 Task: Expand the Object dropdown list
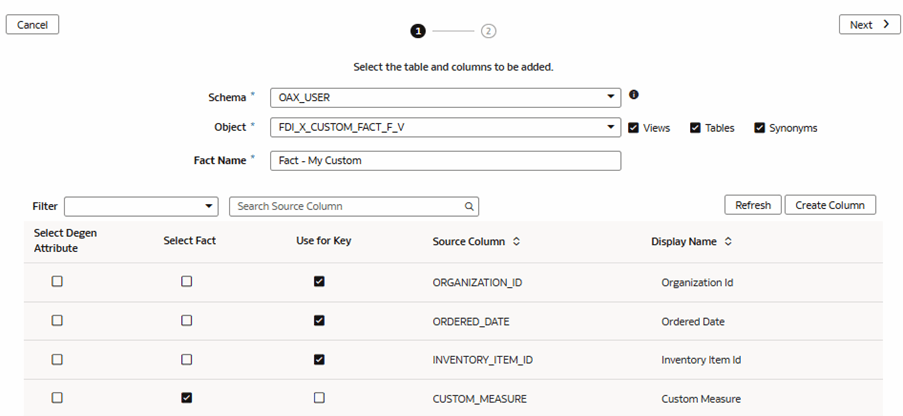pos(611,128)
